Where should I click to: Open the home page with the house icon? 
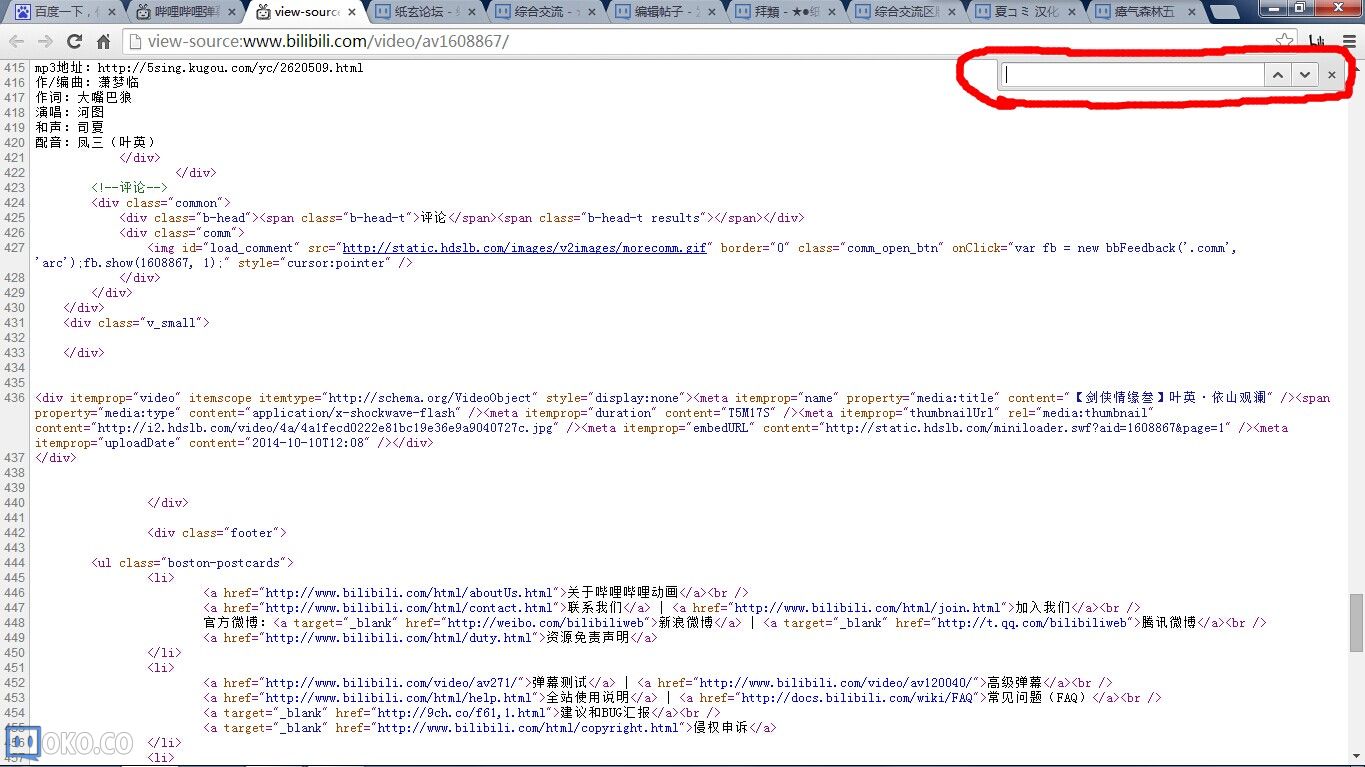[103, 41]
